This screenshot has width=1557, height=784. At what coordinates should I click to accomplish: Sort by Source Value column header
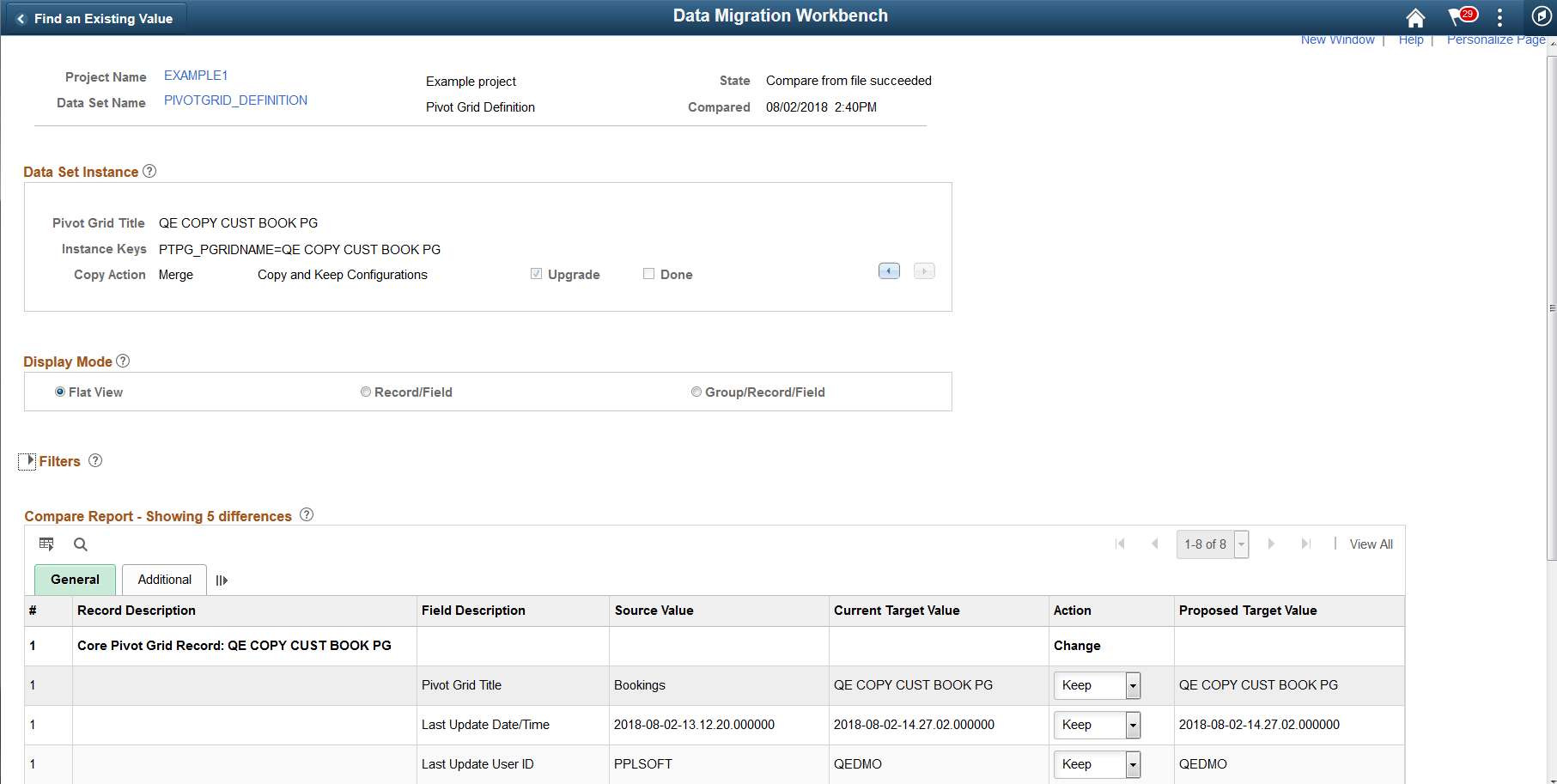tap(654, 611)
